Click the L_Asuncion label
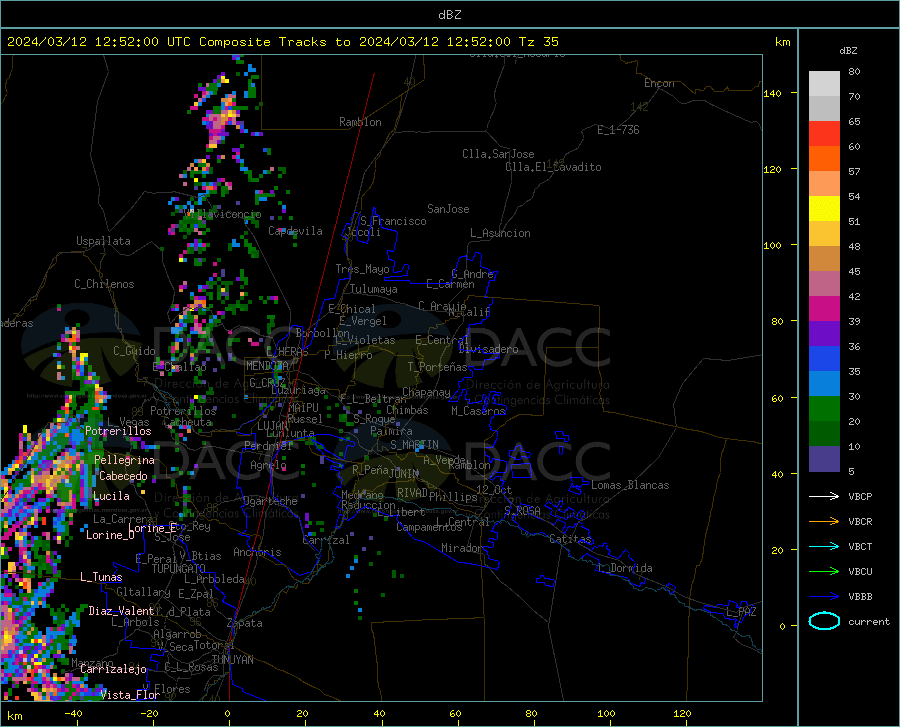 (500, 233)
